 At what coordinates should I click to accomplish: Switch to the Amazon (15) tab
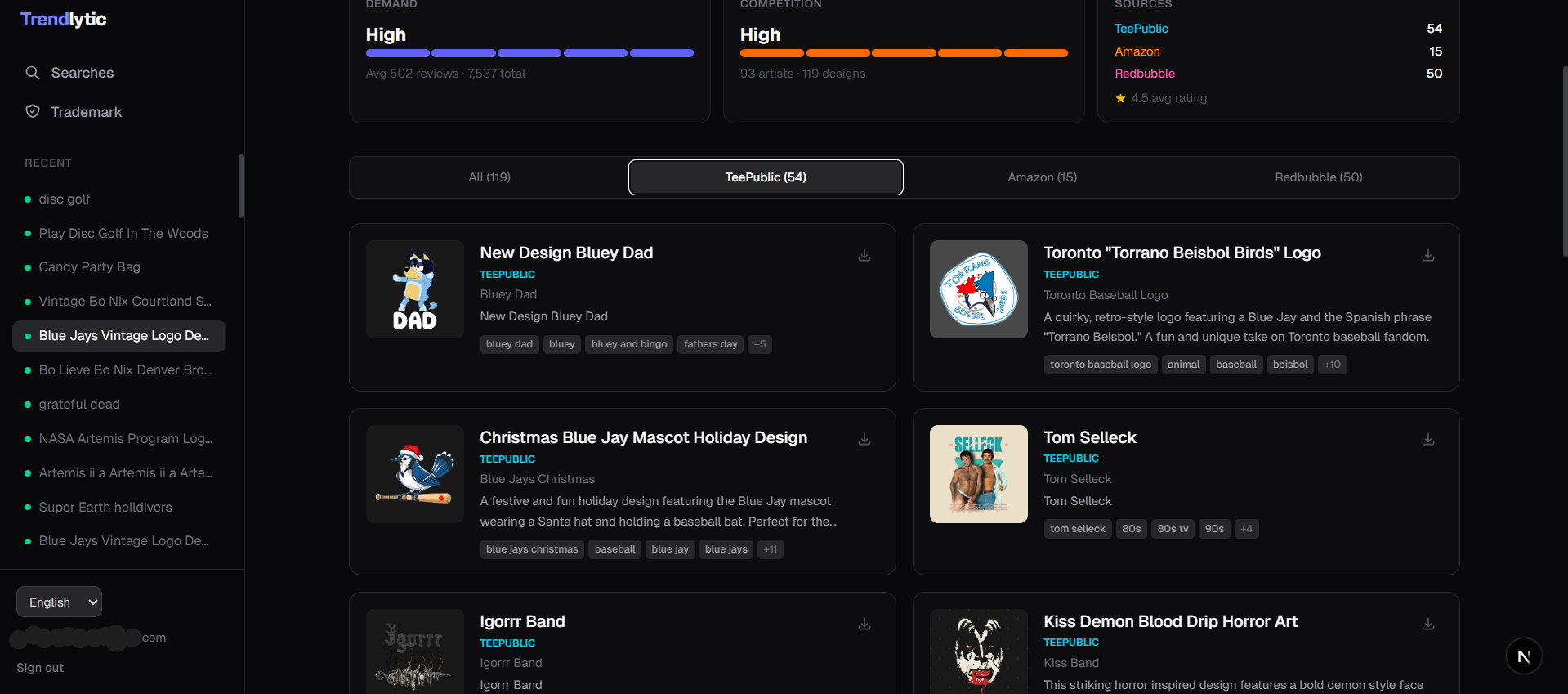tap(1042, 177)
